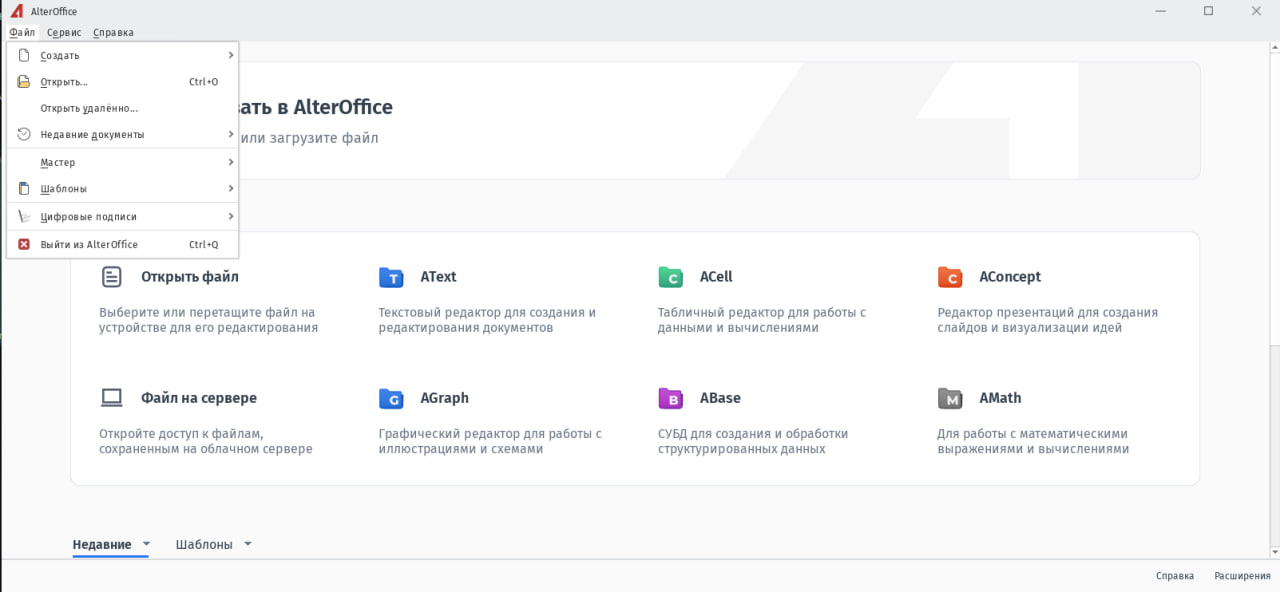The width and height of the screenshot is (1280, 592).
Task: Open the Сервис menu
Action: (64, 32)
